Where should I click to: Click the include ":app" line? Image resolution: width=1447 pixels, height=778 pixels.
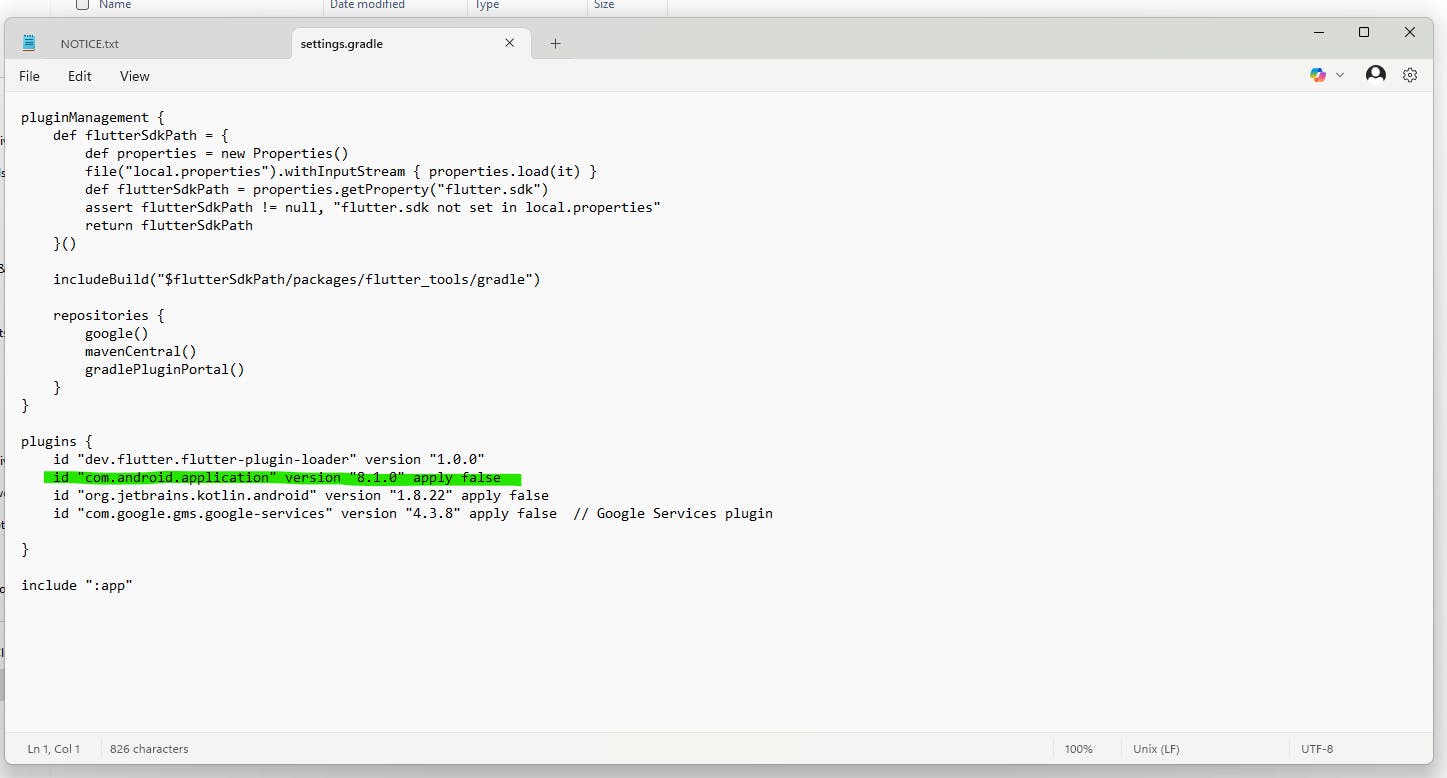[x=77, y=585]
